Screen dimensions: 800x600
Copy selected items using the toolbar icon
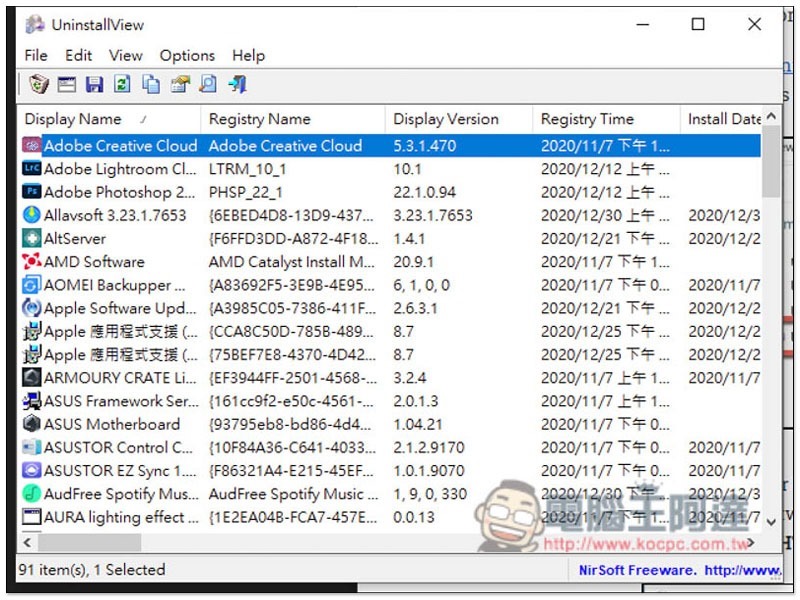[x=151, y=84]
